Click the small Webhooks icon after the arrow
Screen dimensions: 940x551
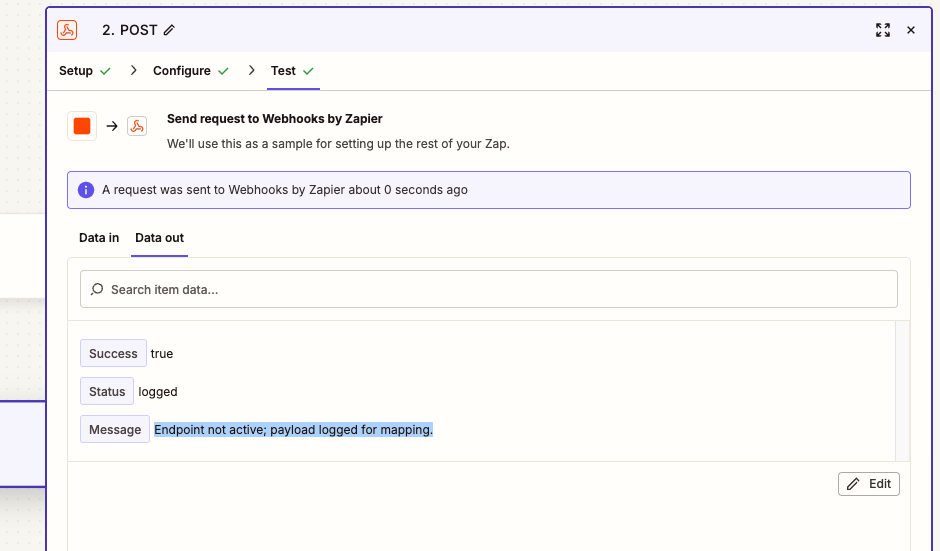coord(137,126)
